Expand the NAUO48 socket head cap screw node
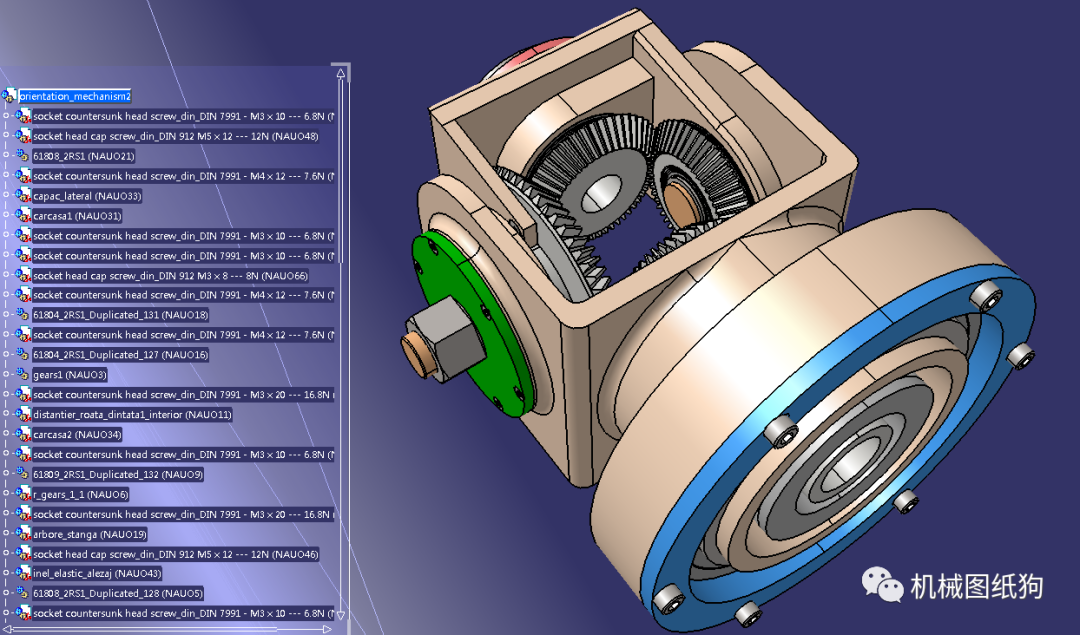This screenshot has width=1080, height=635. [6, 136]
